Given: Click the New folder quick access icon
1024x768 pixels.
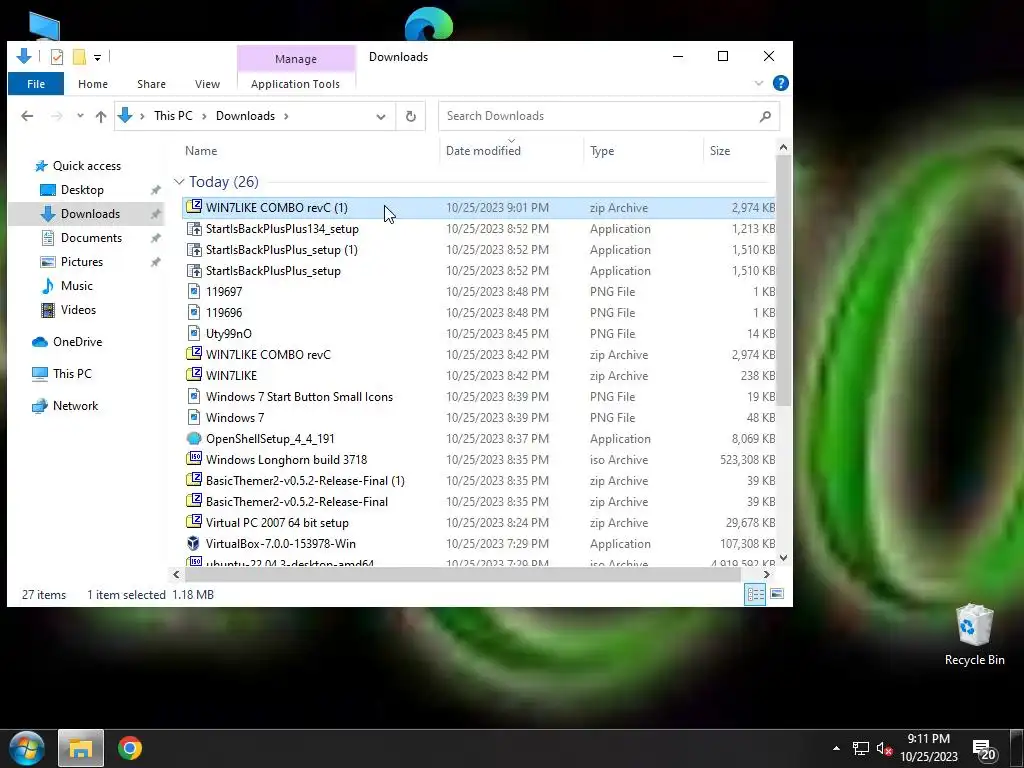Looking at the screenshot, I should point(79,57).
